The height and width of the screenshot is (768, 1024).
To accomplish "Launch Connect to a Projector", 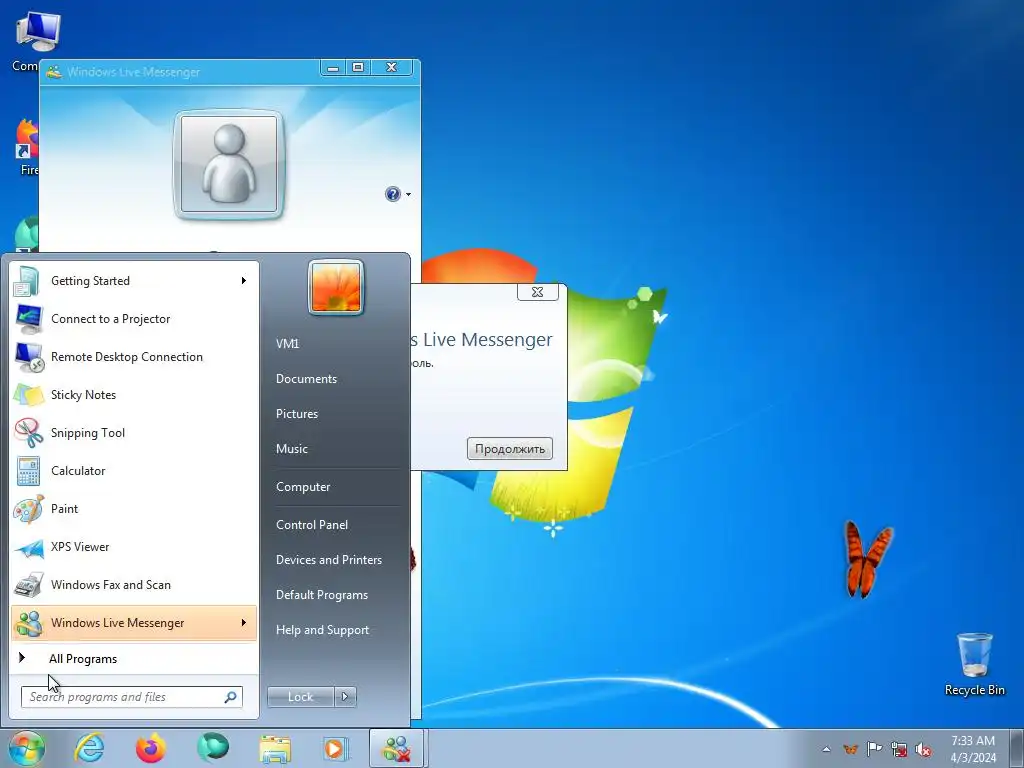I will pyautogui.click(x=134, y=319).
